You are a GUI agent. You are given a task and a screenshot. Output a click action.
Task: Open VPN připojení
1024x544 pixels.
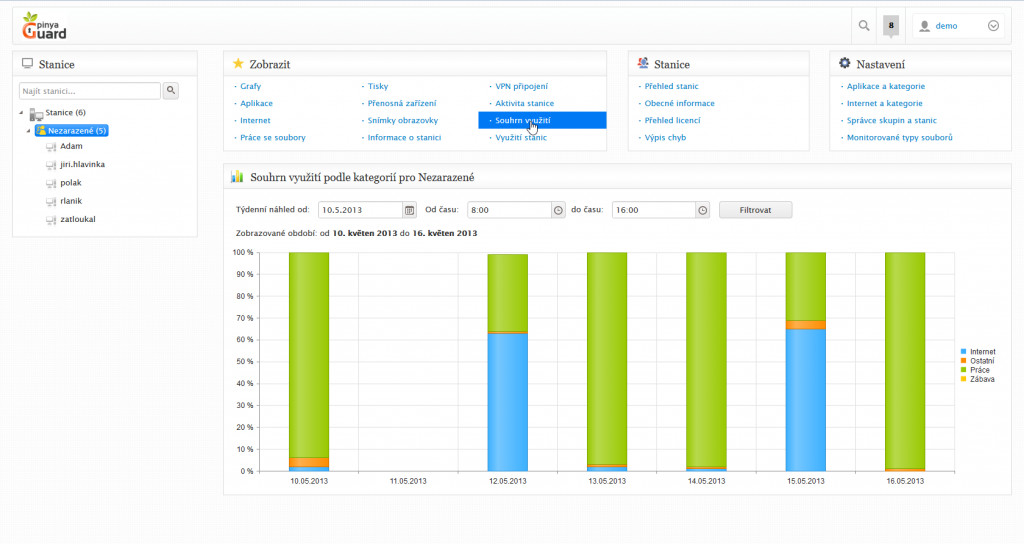(521, 86)
